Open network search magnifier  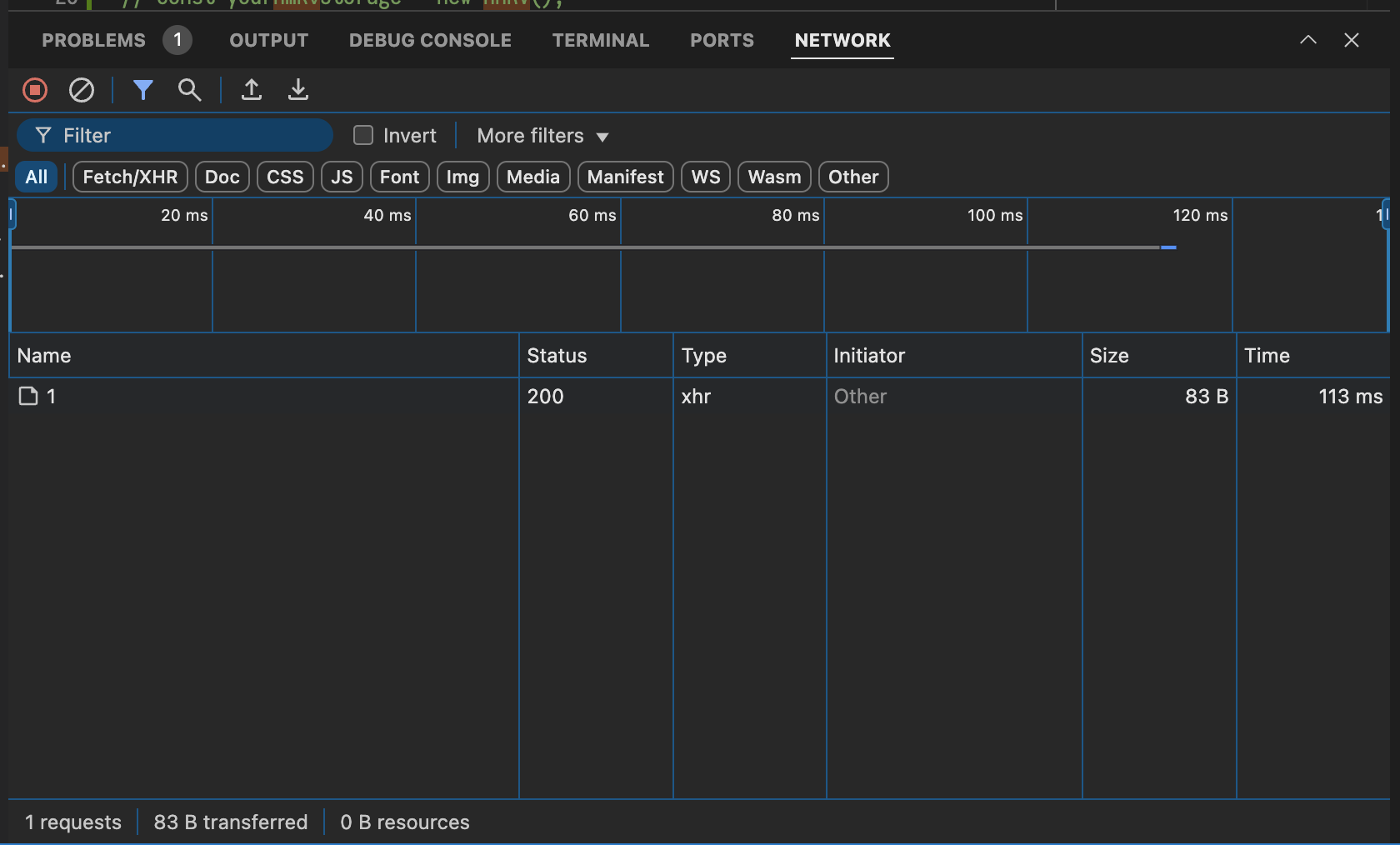(x=189, y=90)
